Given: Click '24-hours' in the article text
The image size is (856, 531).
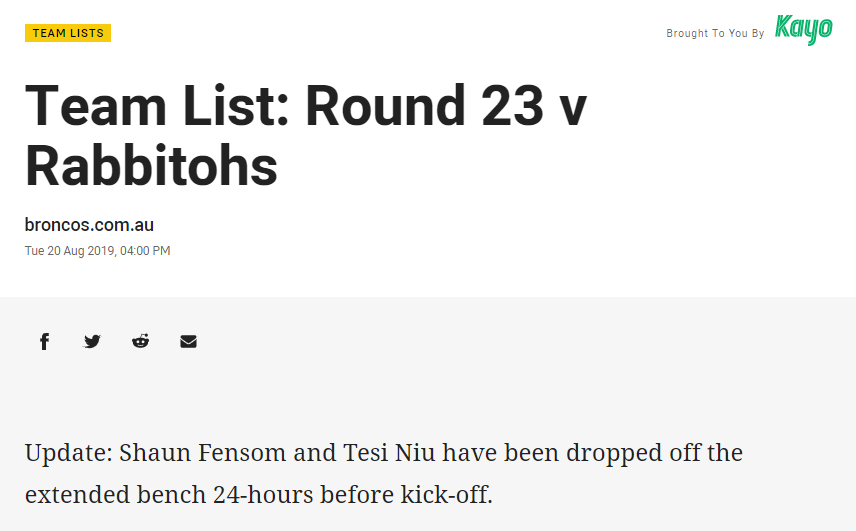Looking at the screenshot, I should click(x=263, y=495).
